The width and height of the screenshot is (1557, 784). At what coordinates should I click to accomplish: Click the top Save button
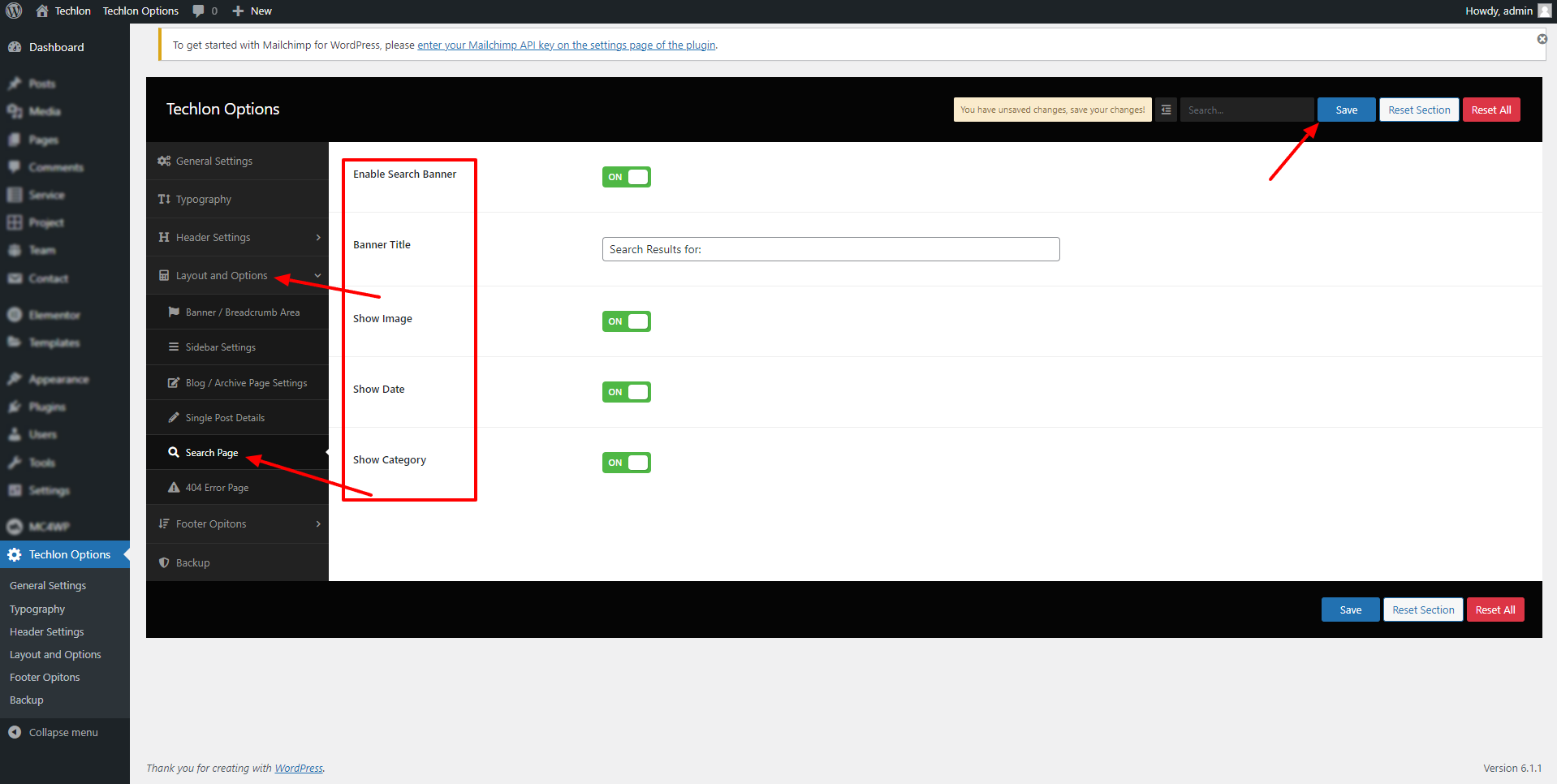click(1346, 110)
